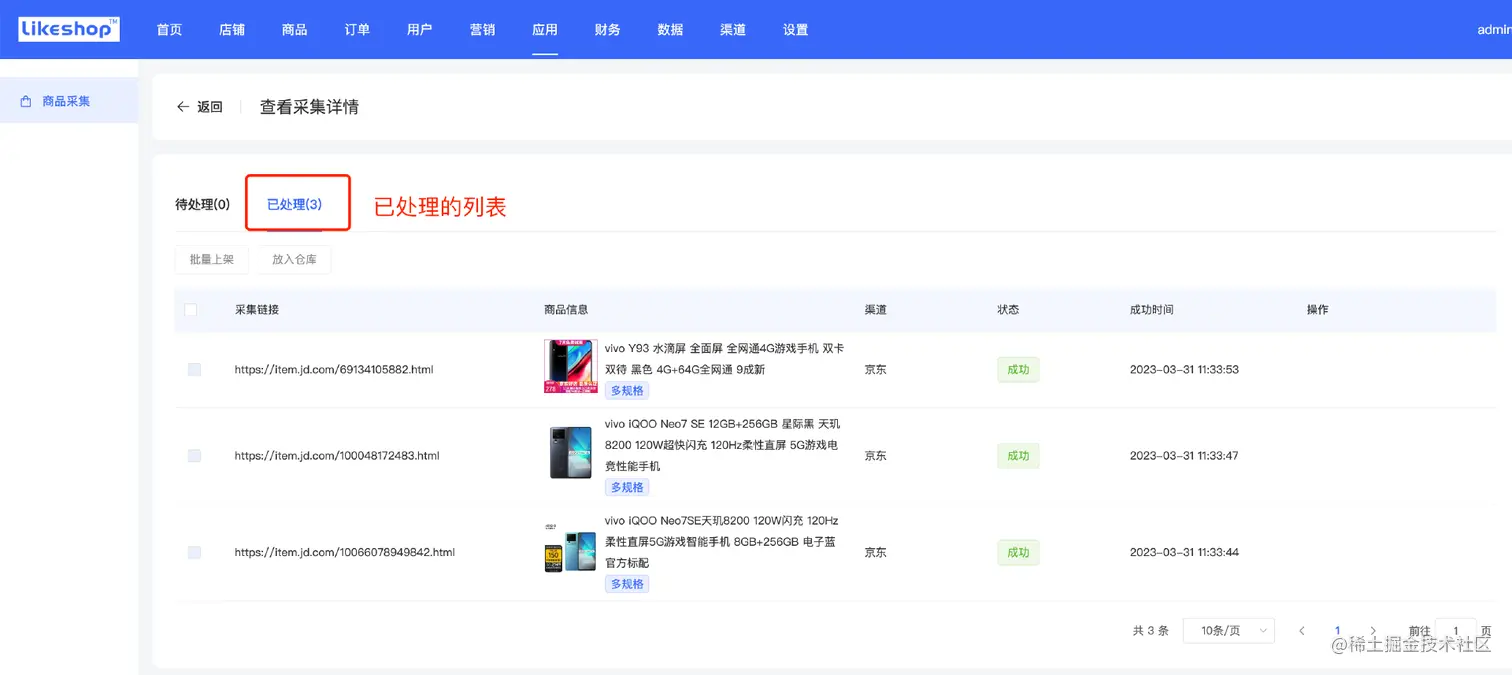Screen dimensions: 1512x675
Task: Click the iQOO Neo7 SE 12GB product thumbnail
Action: [570, 453]
